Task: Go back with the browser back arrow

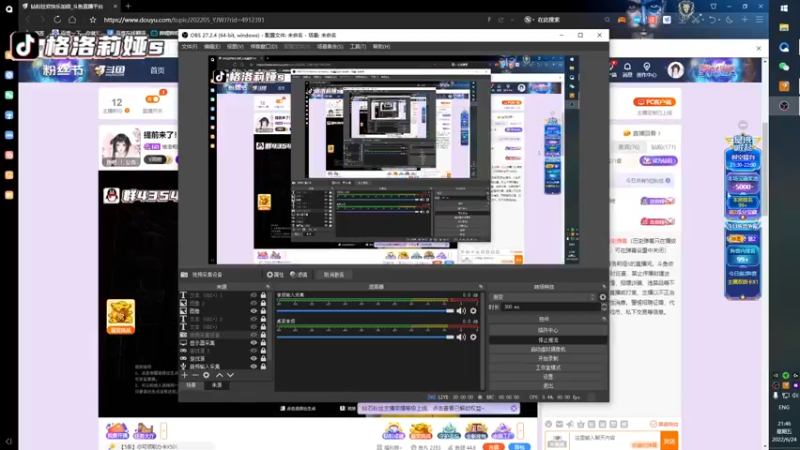Action: (x=28, y=19)
